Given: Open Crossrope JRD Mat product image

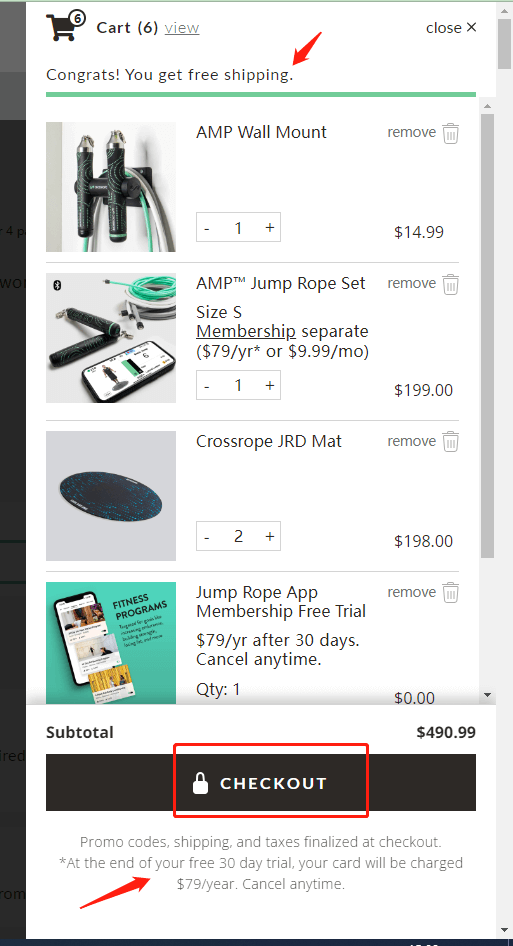Looking at the screenshot, I should (111, 495).
